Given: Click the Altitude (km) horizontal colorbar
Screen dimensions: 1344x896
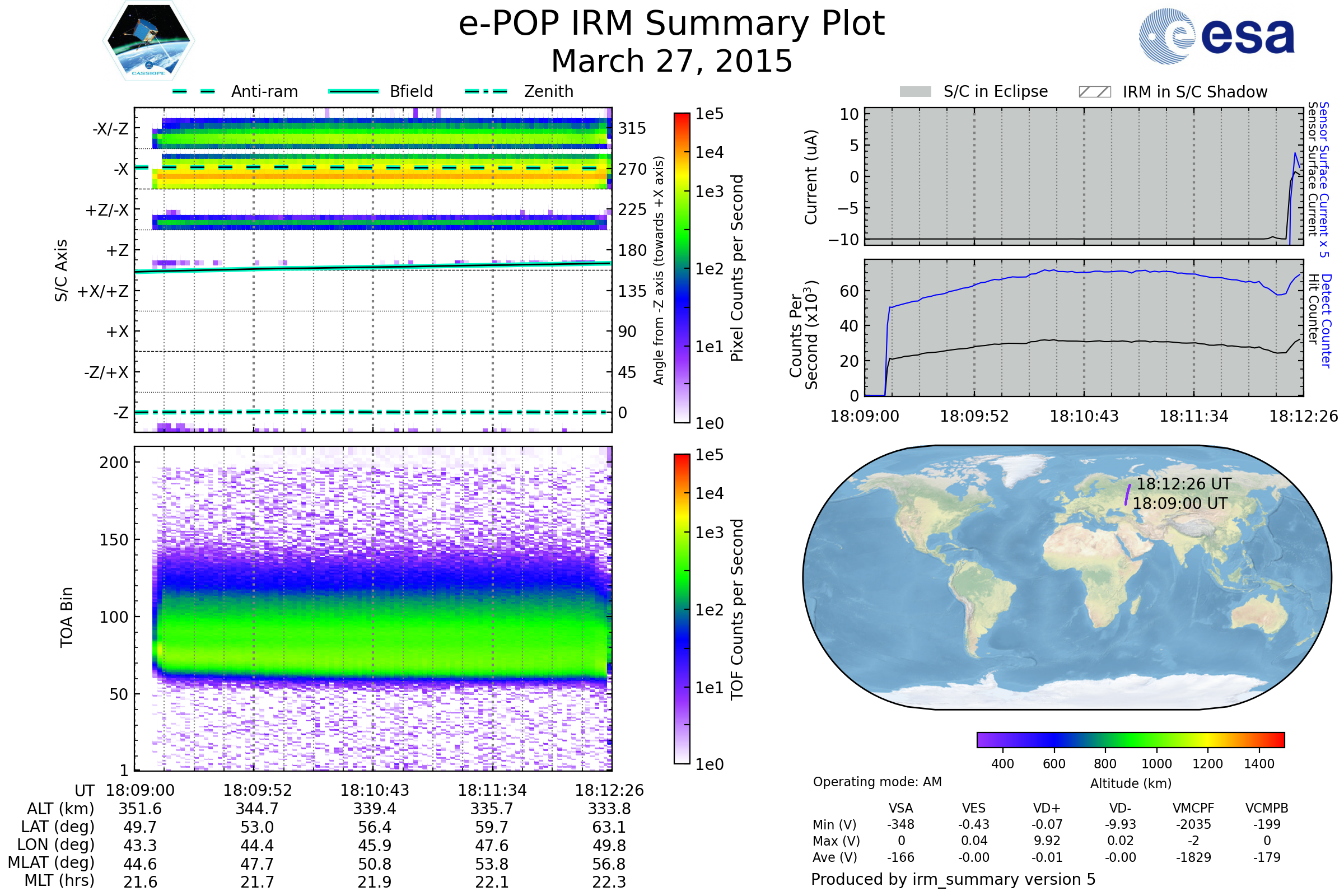Looking at the screenshot, I should (x=1130, y=739).
